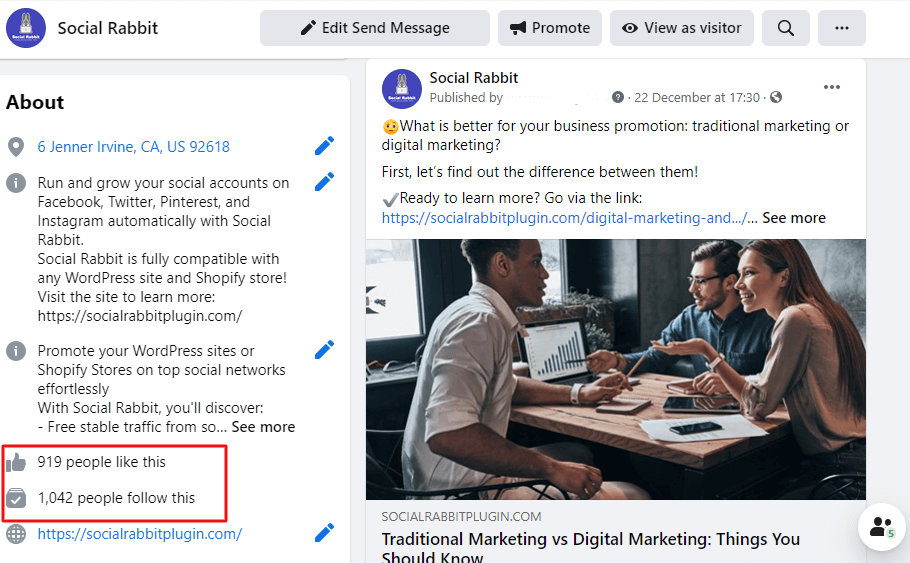Screen dimensions: 910x563
Task: Open View as visitor mode
Action: click(681, 28)
